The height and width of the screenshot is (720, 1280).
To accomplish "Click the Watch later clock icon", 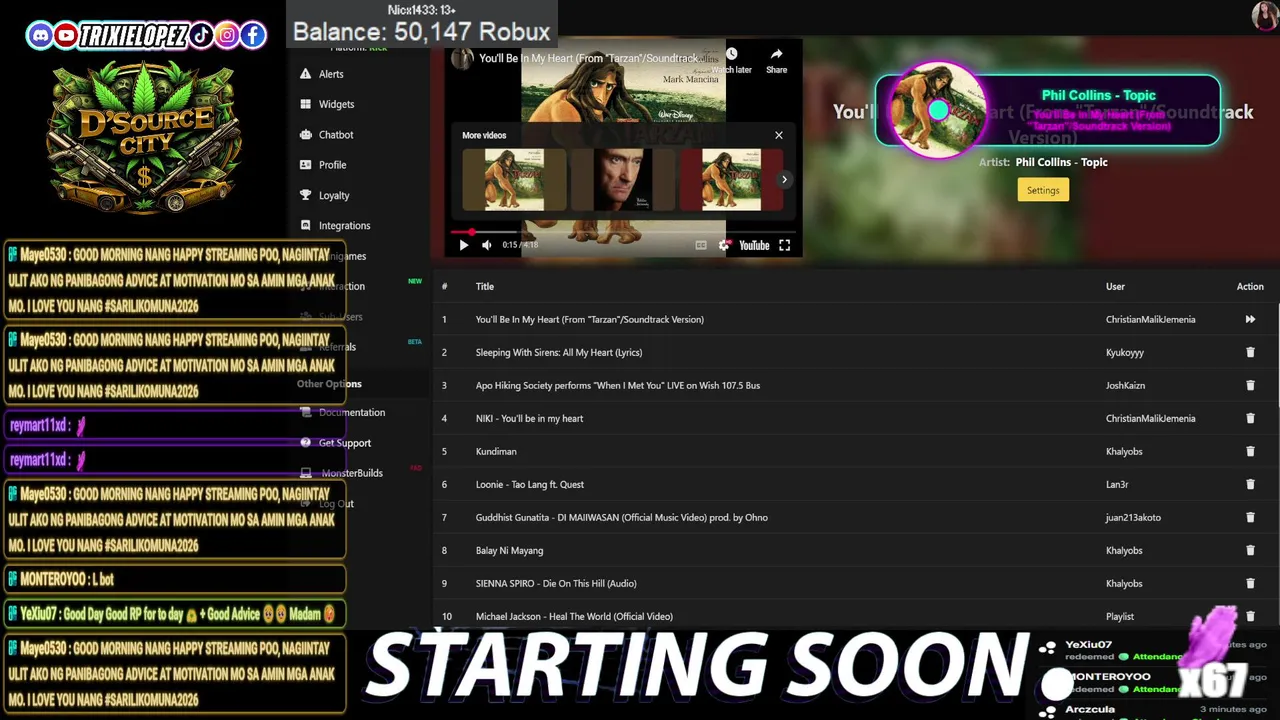I will pyautogui.click(x=731, y=54).
